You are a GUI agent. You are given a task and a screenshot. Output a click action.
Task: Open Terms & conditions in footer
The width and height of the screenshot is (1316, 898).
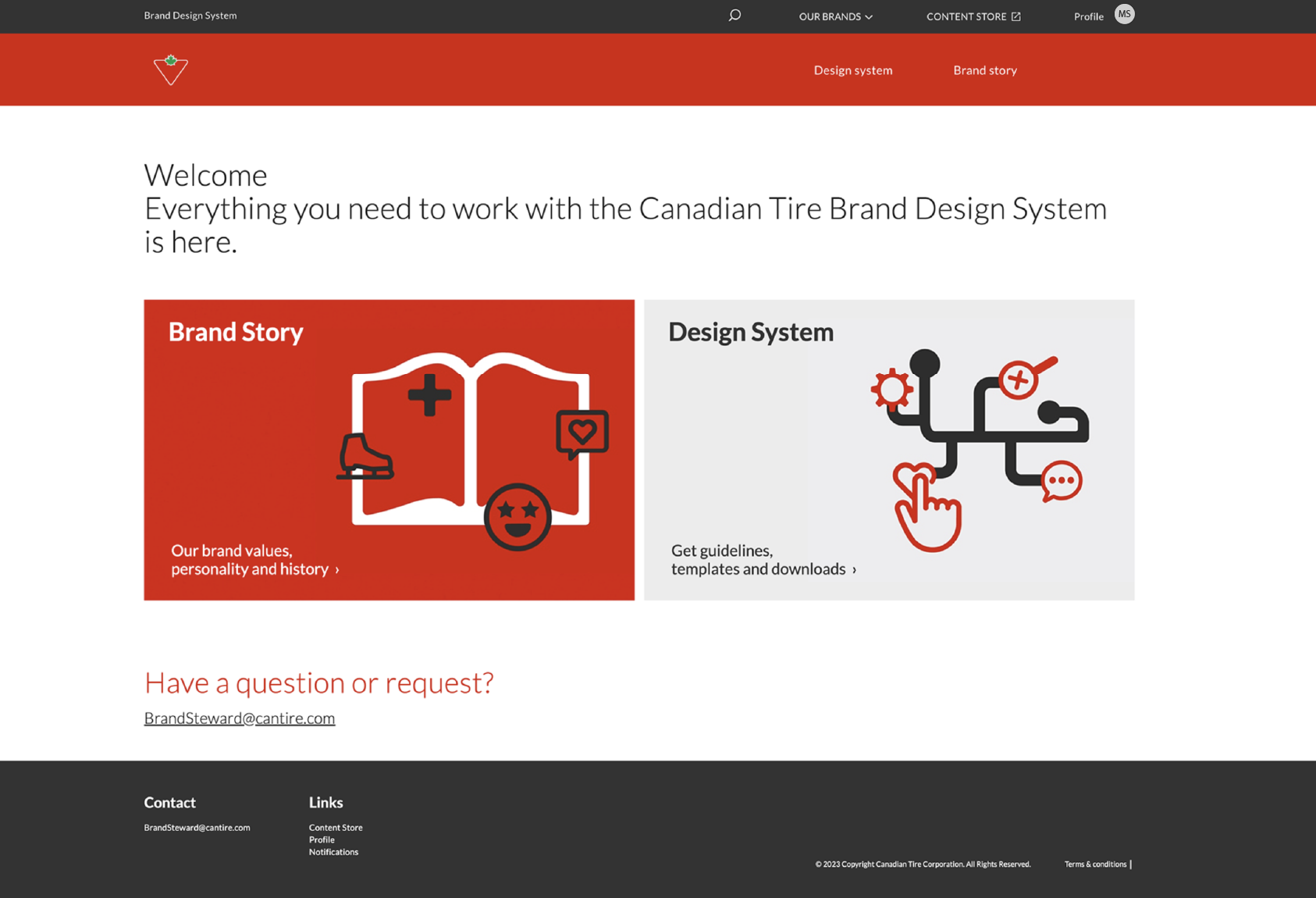[1095, 864]
